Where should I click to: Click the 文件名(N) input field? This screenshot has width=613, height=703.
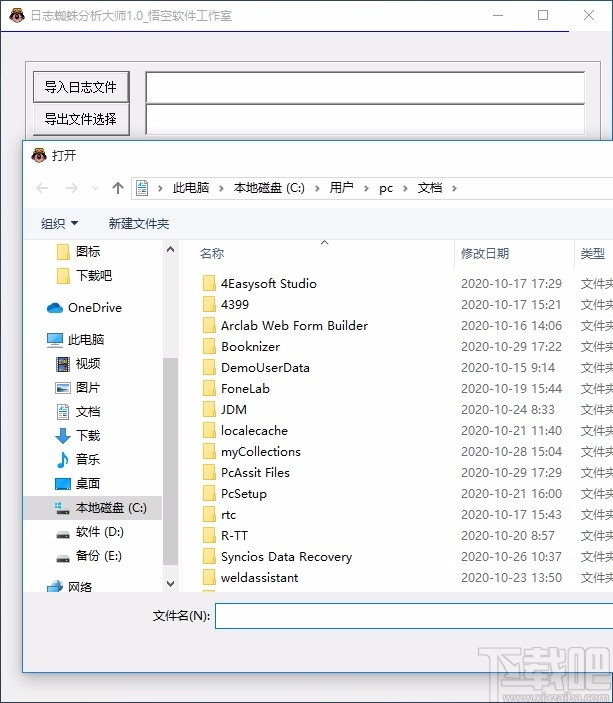pyautogui.click(x=414, y=616)
